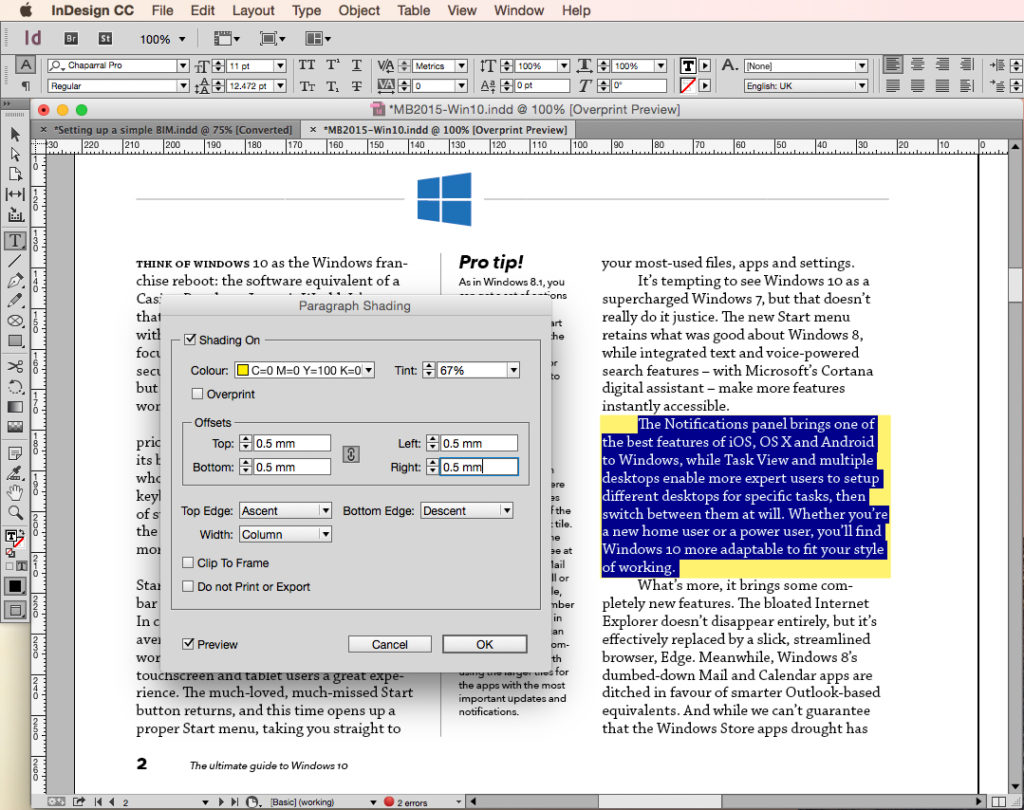
Task: Uncheck the Shading On checkbox
Action: 190,340
